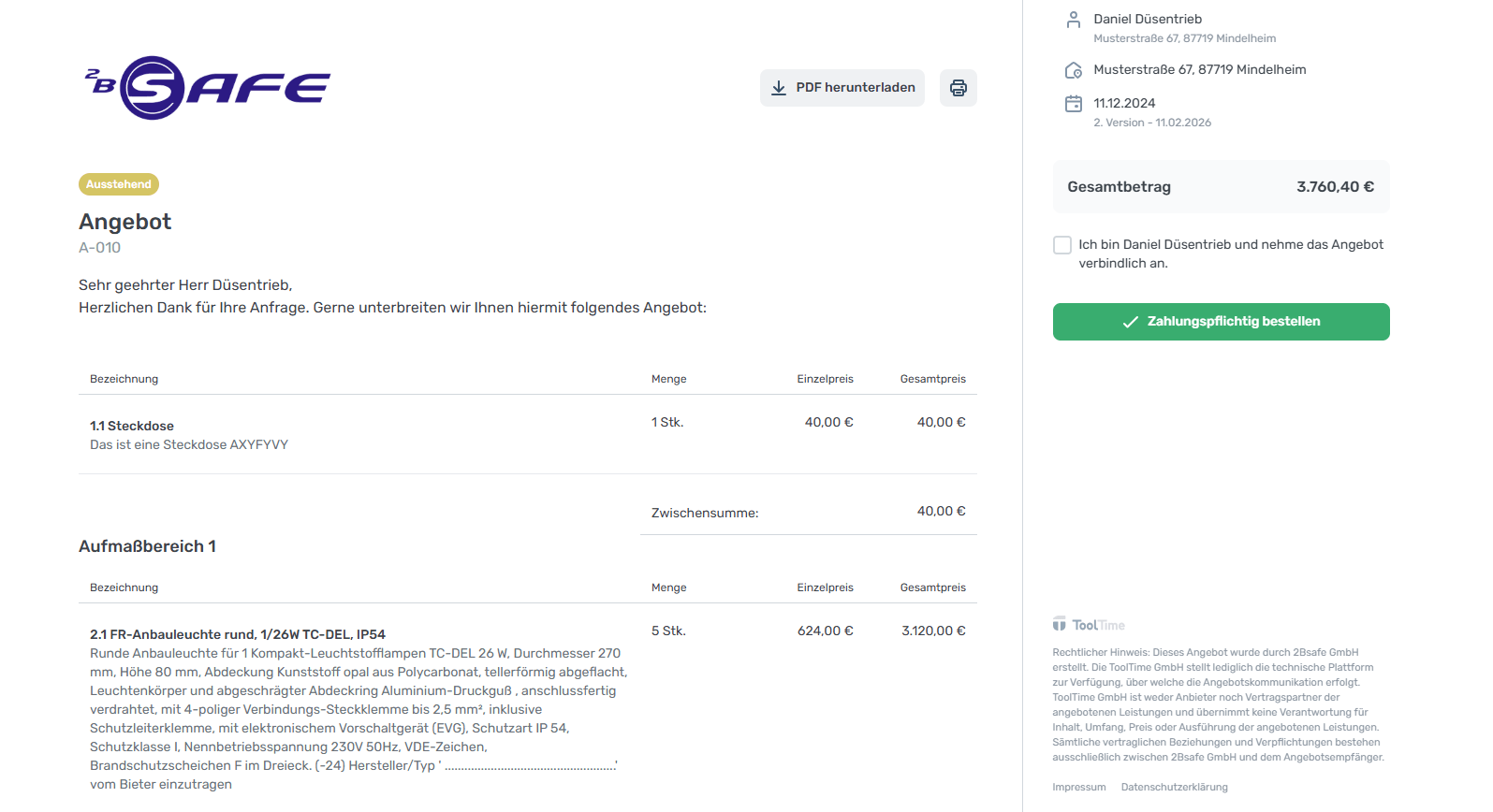1493x812 pixels.
Task: Click the calendar icon next to 11.12.2024
Action: (1074, 104)
